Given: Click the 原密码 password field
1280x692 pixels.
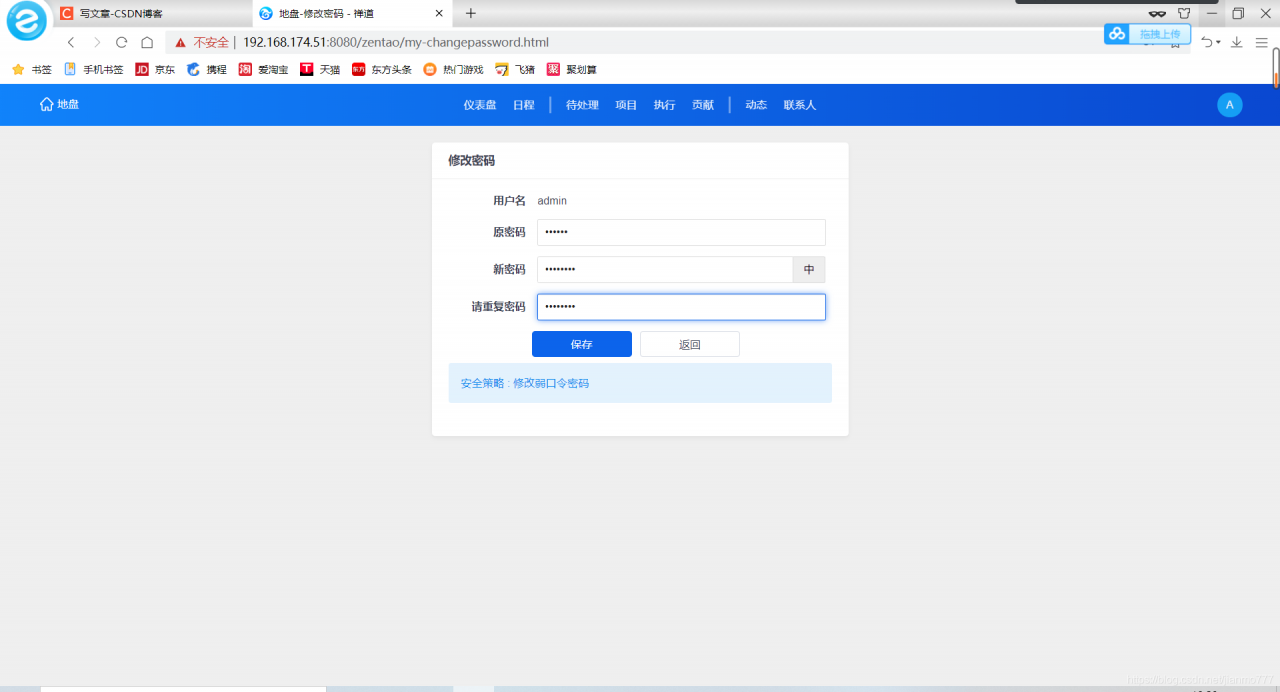Looking at the screenshot, I should point(681,232).
